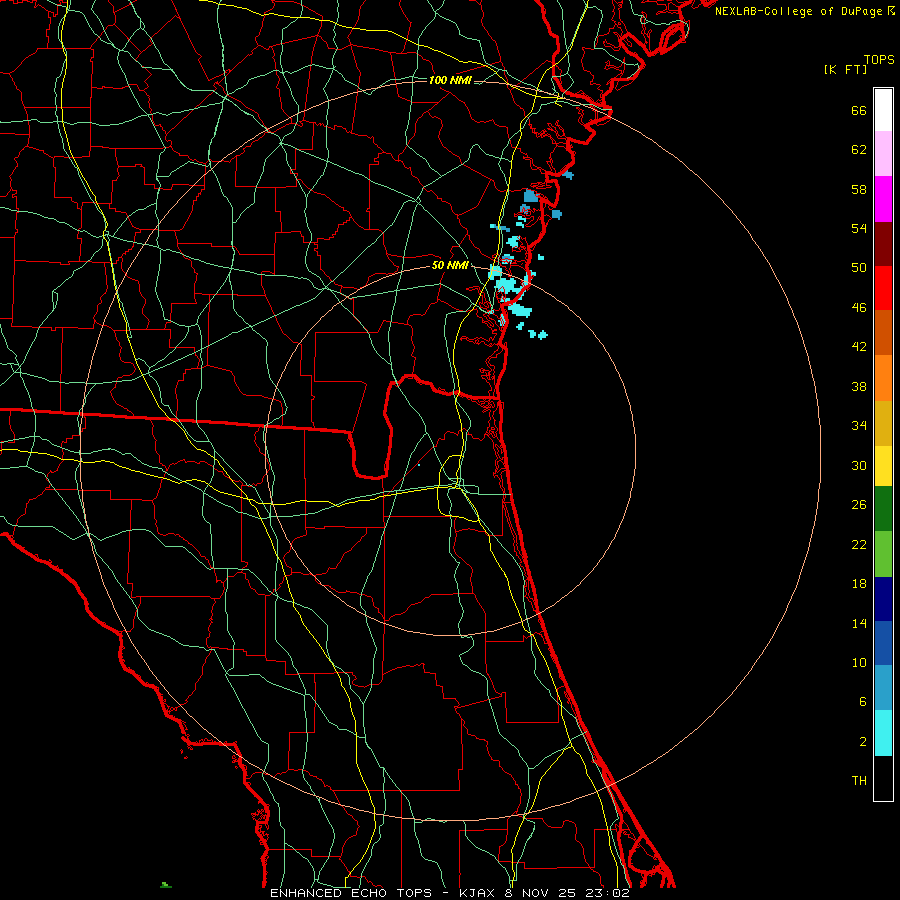Click the small green echo near the caption
Screen dimensions: 900x900
tap(165, 885)
